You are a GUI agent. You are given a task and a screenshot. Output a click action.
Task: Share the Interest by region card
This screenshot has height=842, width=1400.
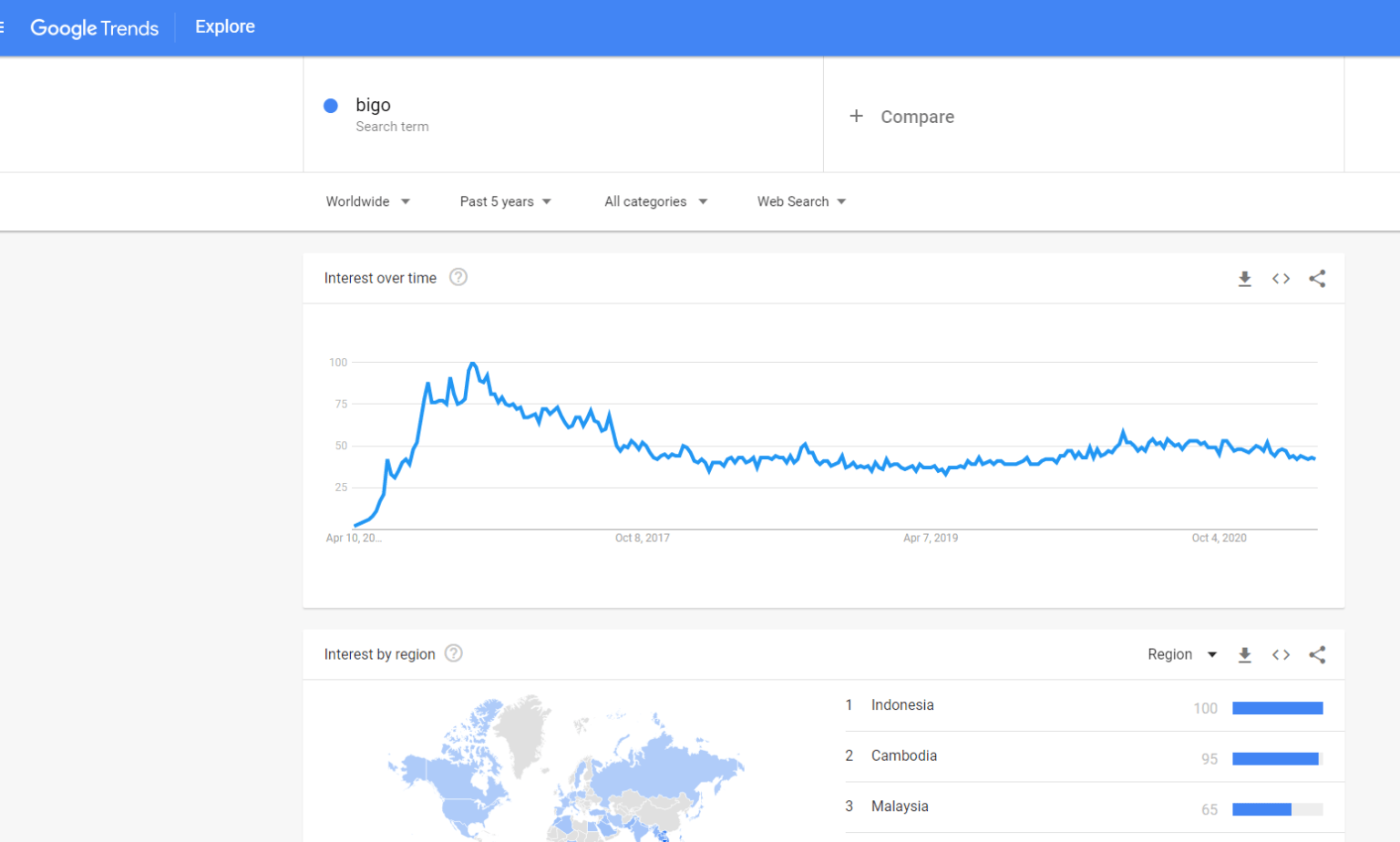click(x=1317, y=655)
